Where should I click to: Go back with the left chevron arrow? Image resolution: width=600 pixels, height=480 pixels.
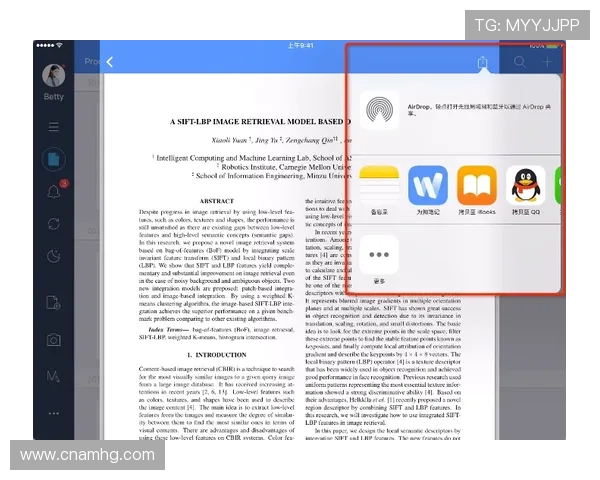[x=109, y=62]
